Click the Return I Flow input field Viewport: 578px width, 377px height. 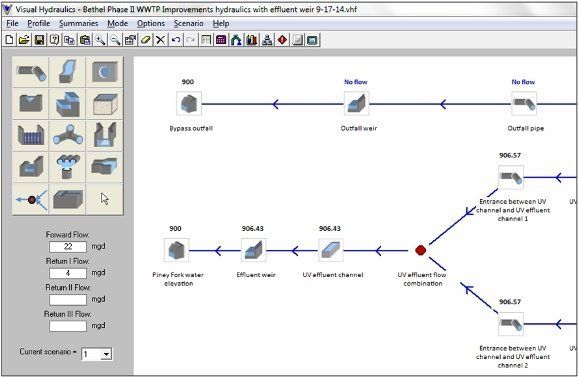68,273
